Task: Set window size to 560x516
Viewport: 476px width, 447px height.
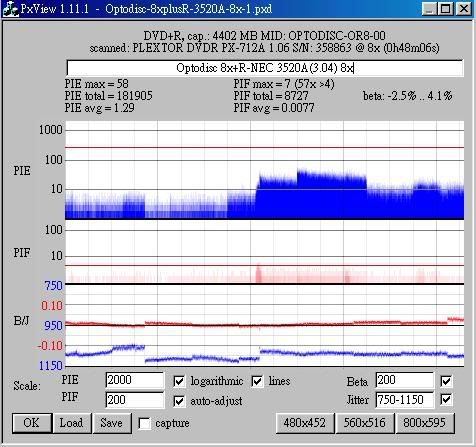Action: point(365,423)
